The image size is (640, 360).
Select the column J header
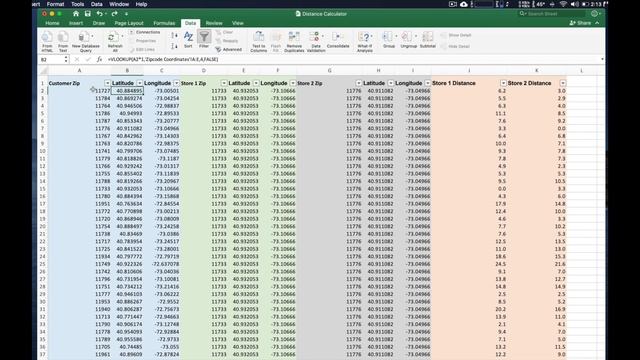[x=469, y=71]
